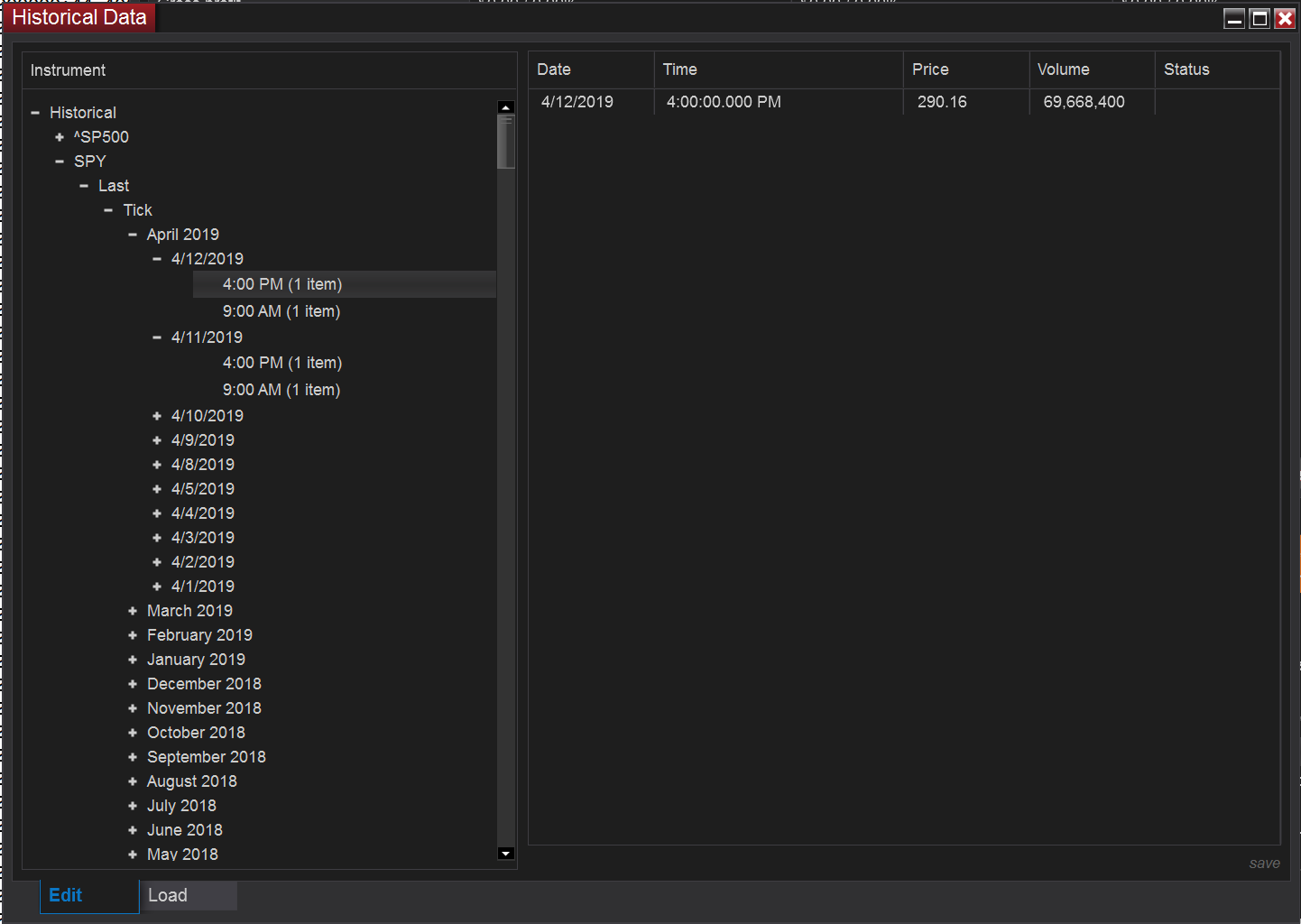
Task: Expand the March 2019 node
Action: [x=133, y=611]
